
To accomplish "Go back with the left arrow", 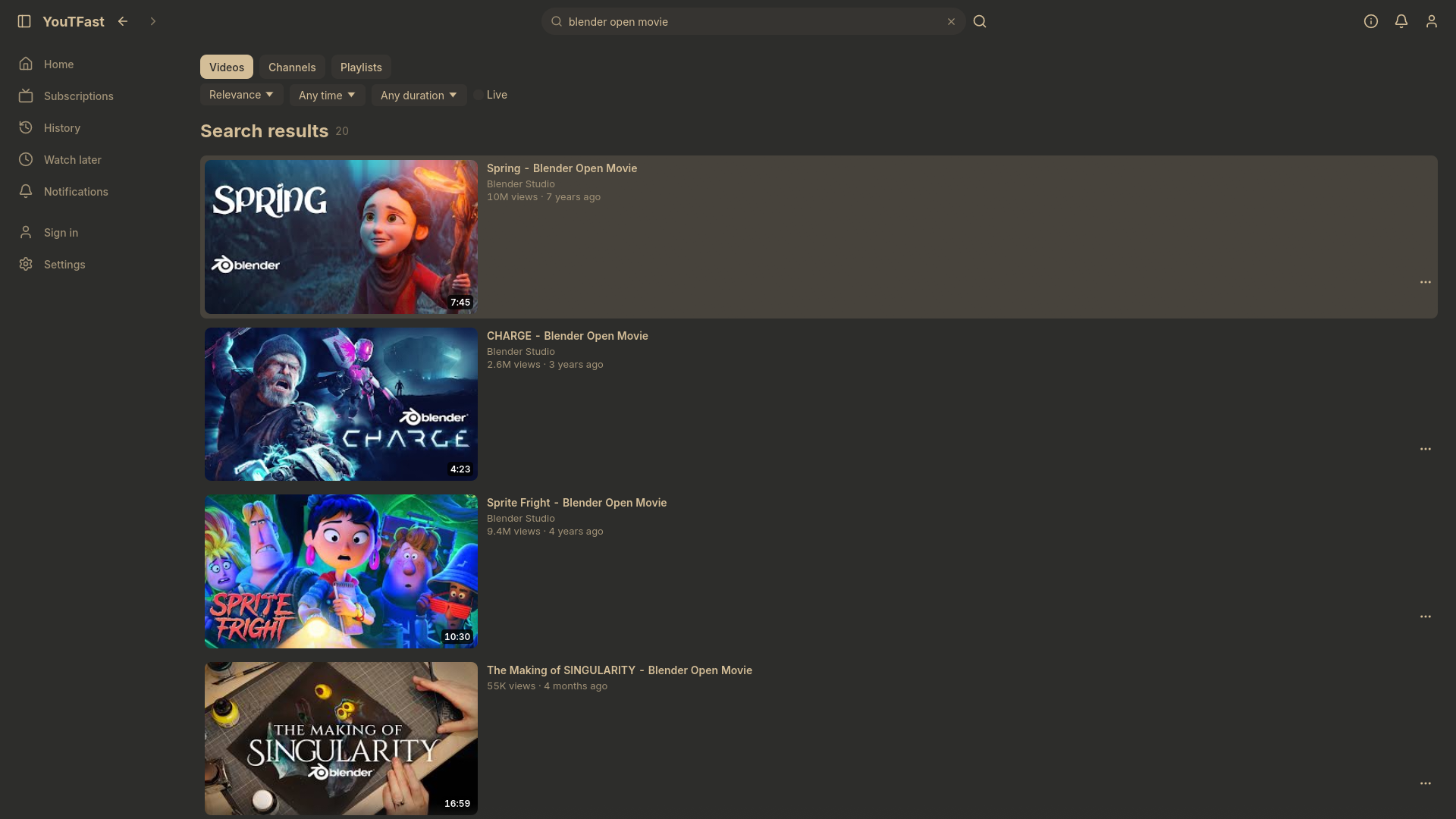I will tap(123, 21).
